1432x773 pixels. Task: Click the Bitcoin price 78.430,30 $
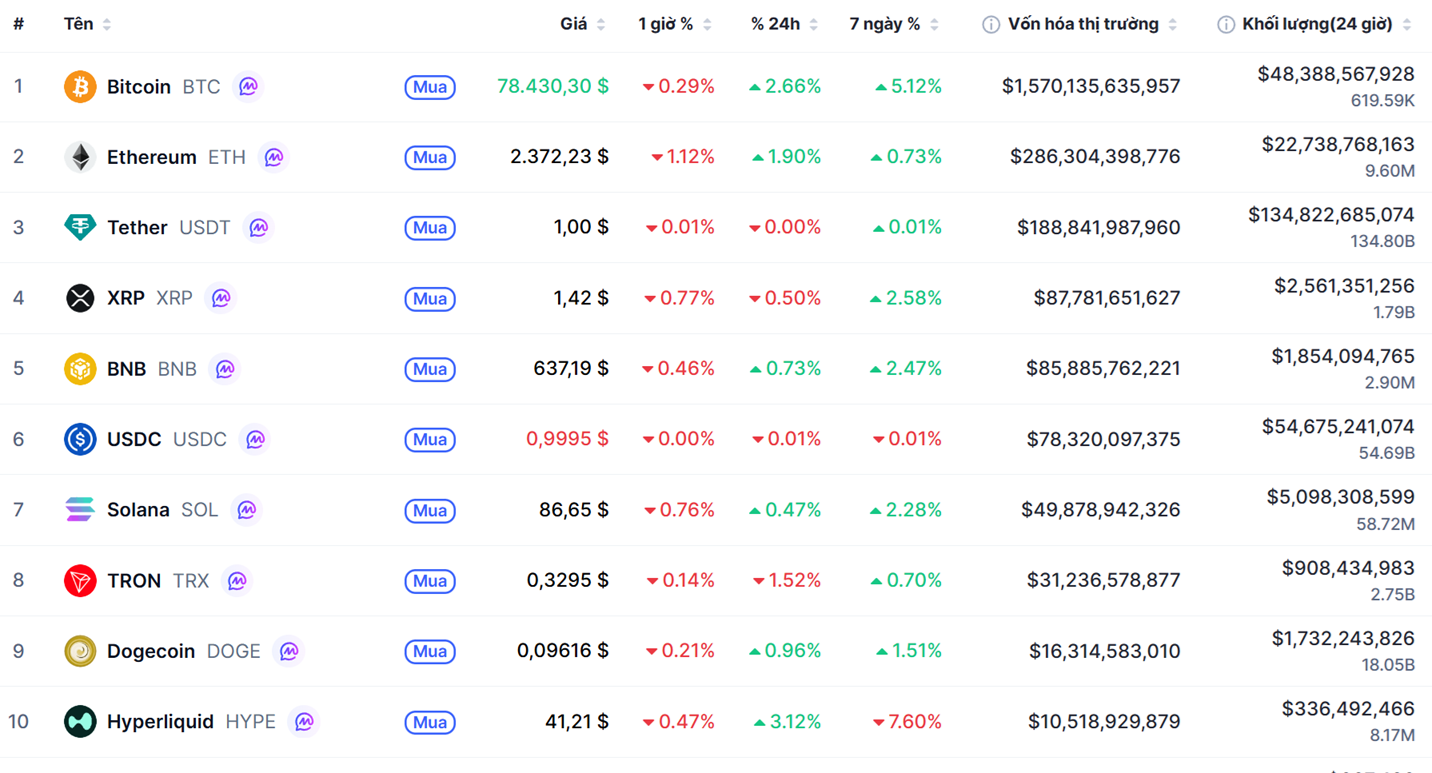pyautogui.click(x=553, y=86)
